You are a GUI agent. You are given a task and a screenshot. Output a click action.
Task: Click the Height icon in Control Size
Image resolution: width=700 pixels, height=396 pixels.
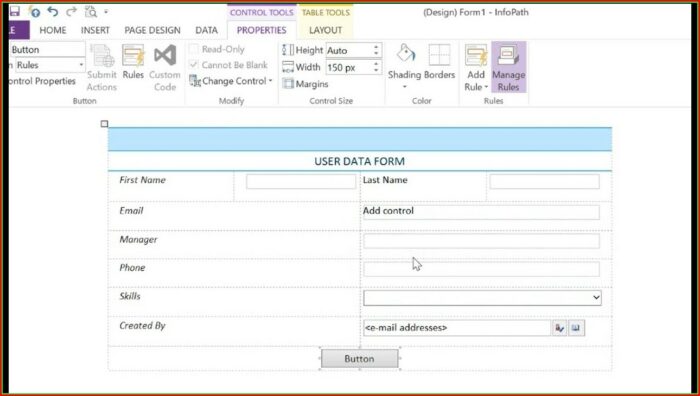click(x=288, y=50)
